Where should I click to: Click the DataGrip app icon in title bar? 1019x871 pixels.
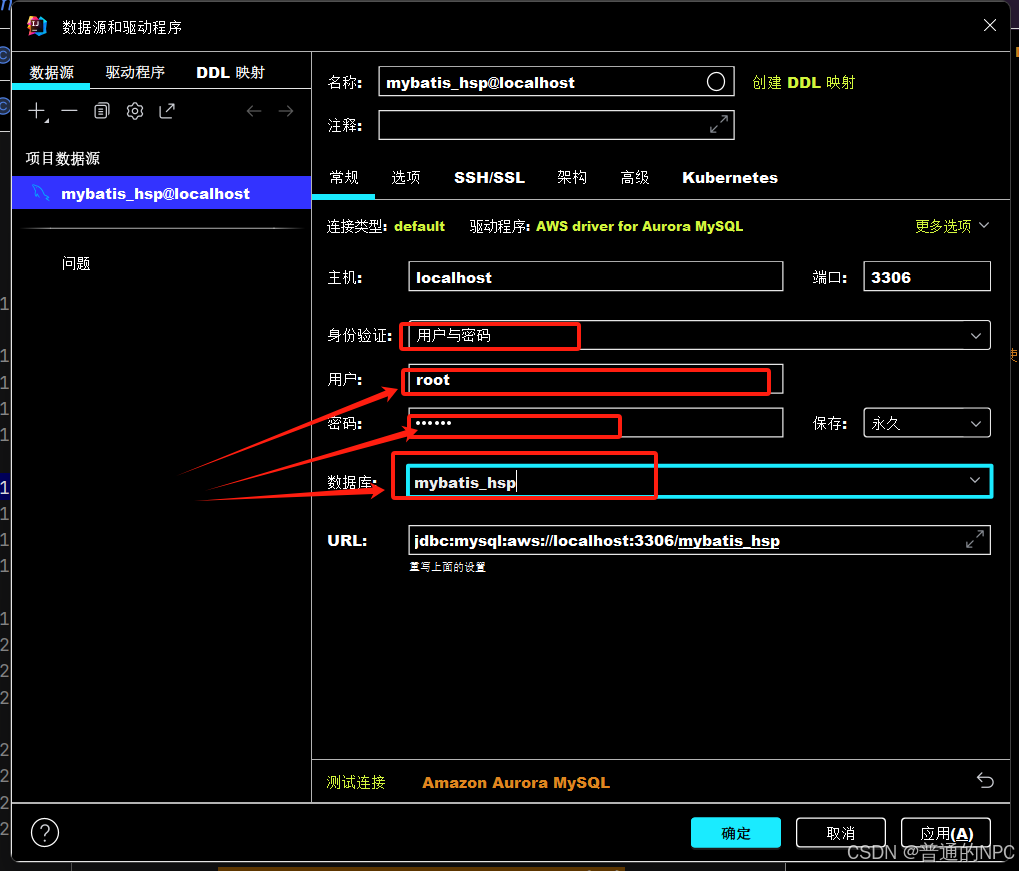point(37,26)
